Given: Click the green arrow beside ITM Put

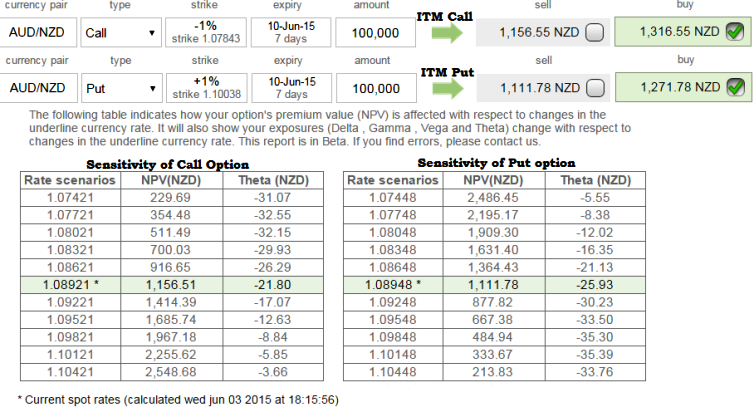Looking at the screenshot, I should click(x=449, y=87).
